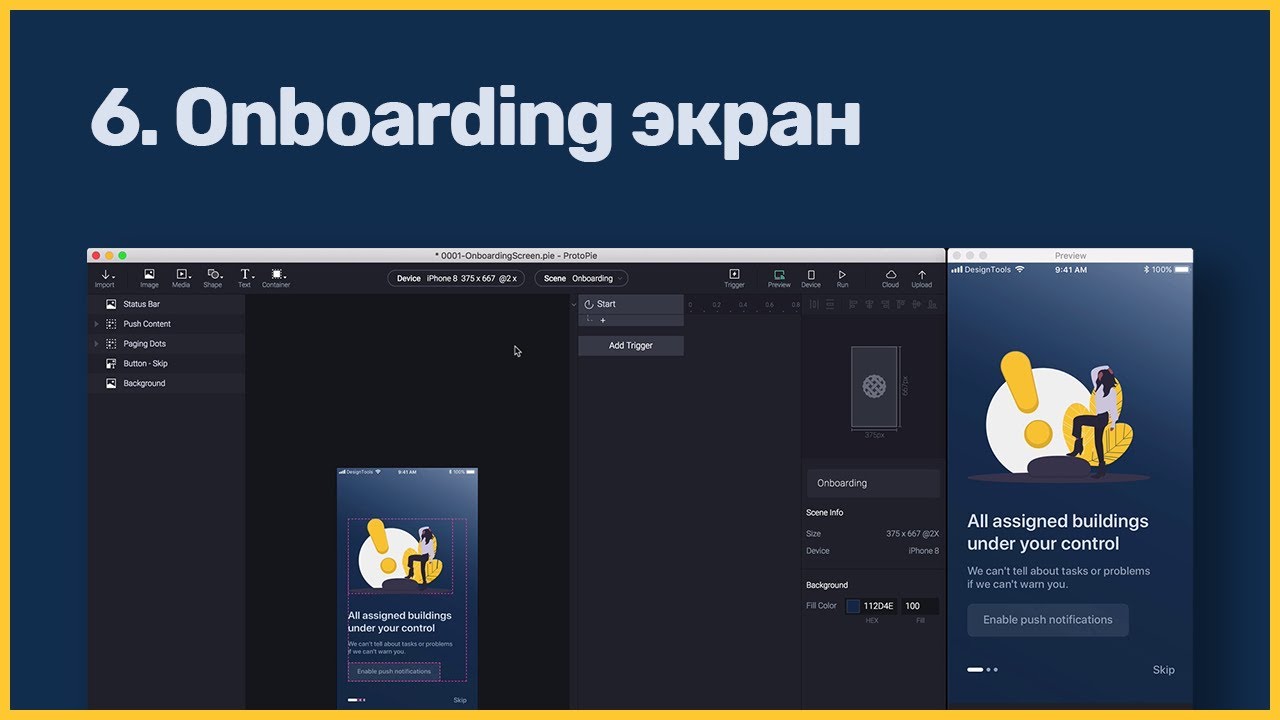Image resolution: width=1280 pixels, height=720 pixels.
Task: Expand the Push Content layer group
Action: (97, 324)
